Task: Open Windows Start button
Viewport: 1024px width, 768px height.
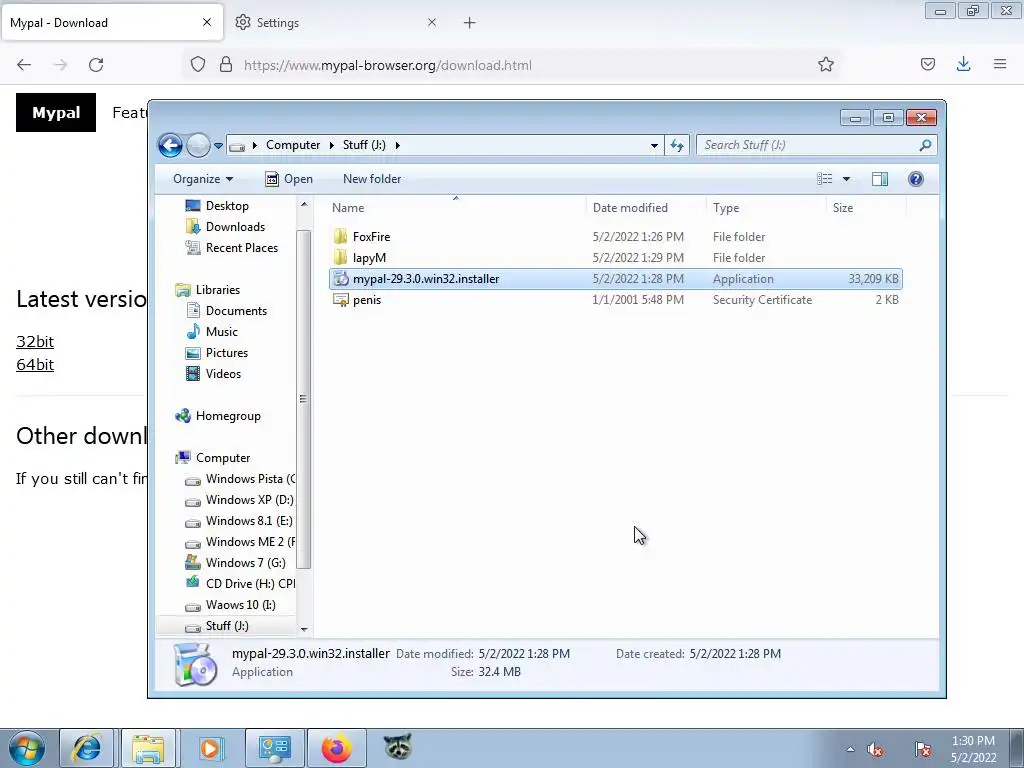Action: [27, 748]
